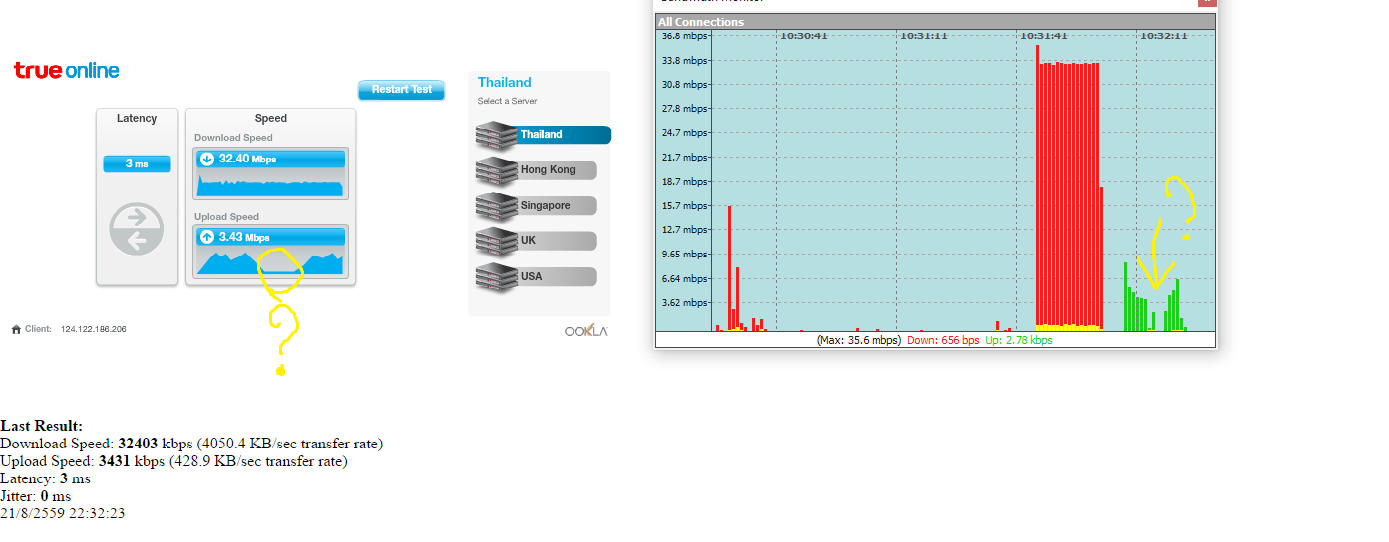Click the Up 2.78 kbps status text
The width and height of the screenshot is (1389, 542).
[1019, 340]
